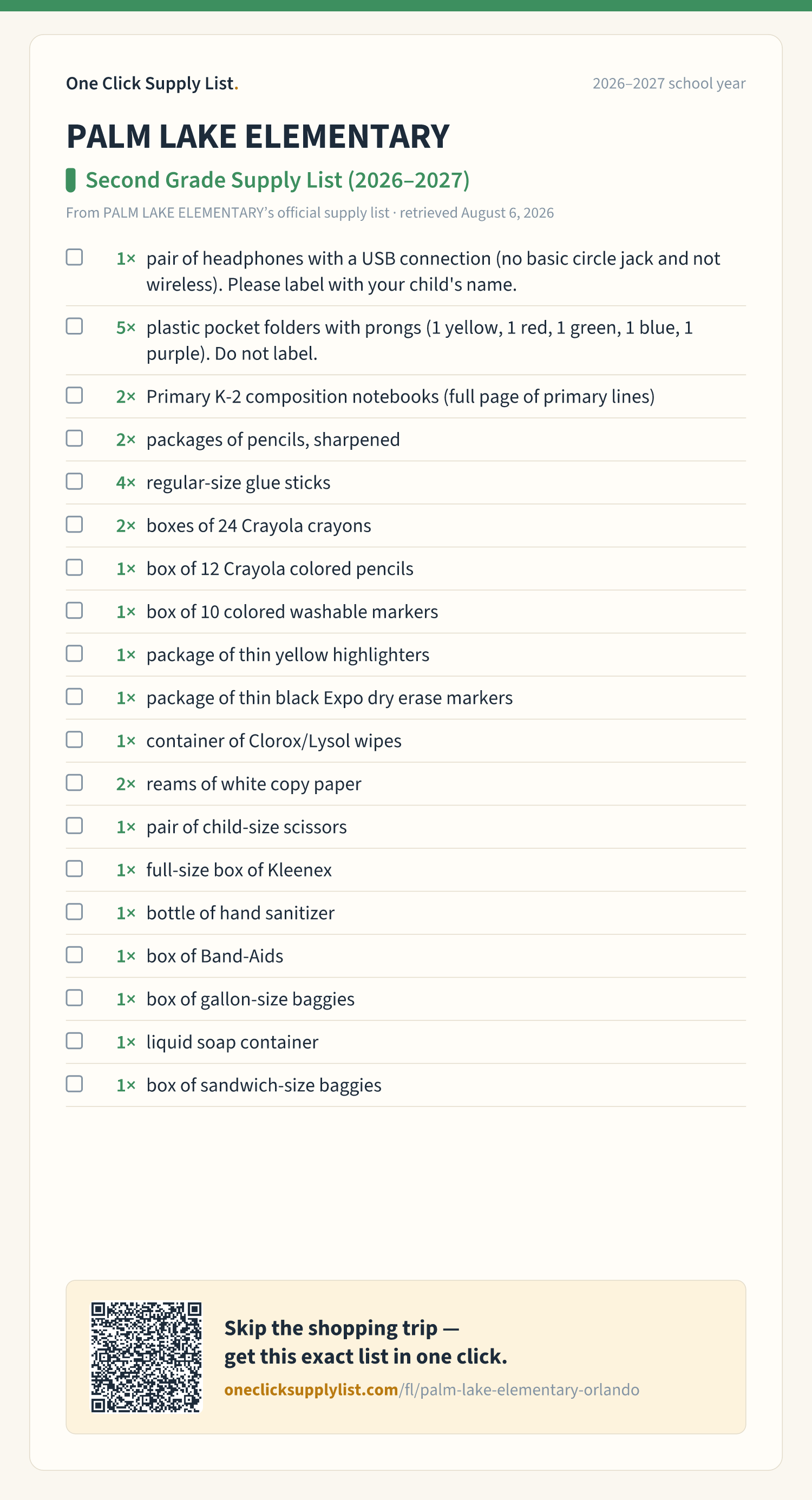Check the boxes of 24 Crayola crayons

point(74,524)
